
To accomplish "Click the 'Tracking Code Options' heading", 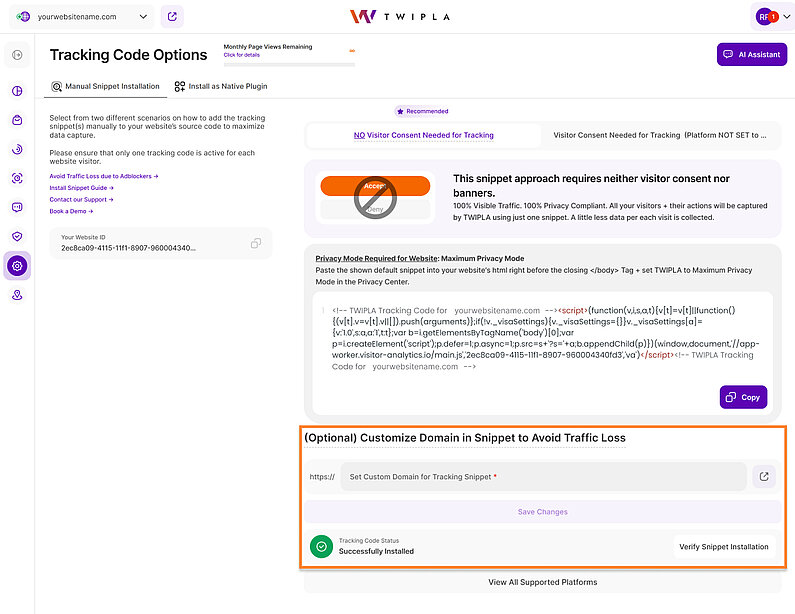I will point(128,55).
